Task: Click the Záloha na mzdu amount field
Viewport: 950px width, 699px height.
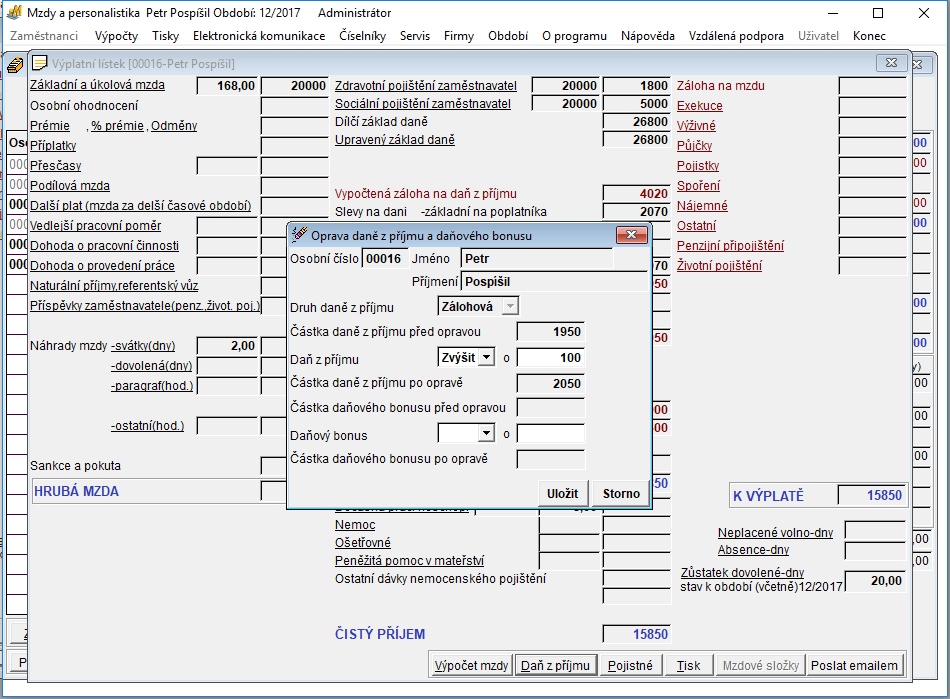Action: coord(872,85)
